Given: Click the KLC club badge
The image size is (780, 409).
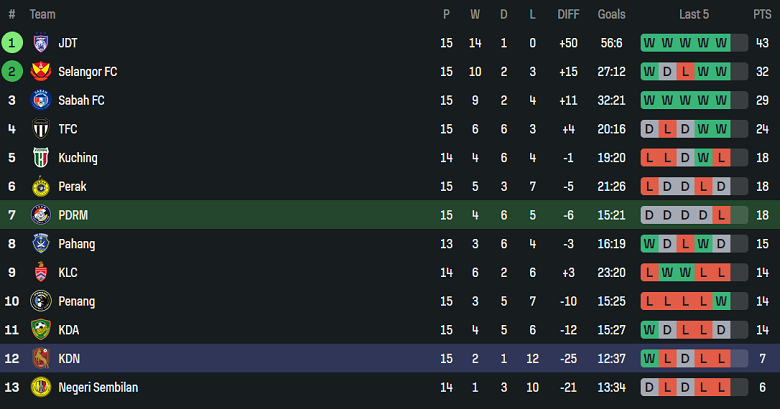Looking at the screenshot, I should point(41,272).
